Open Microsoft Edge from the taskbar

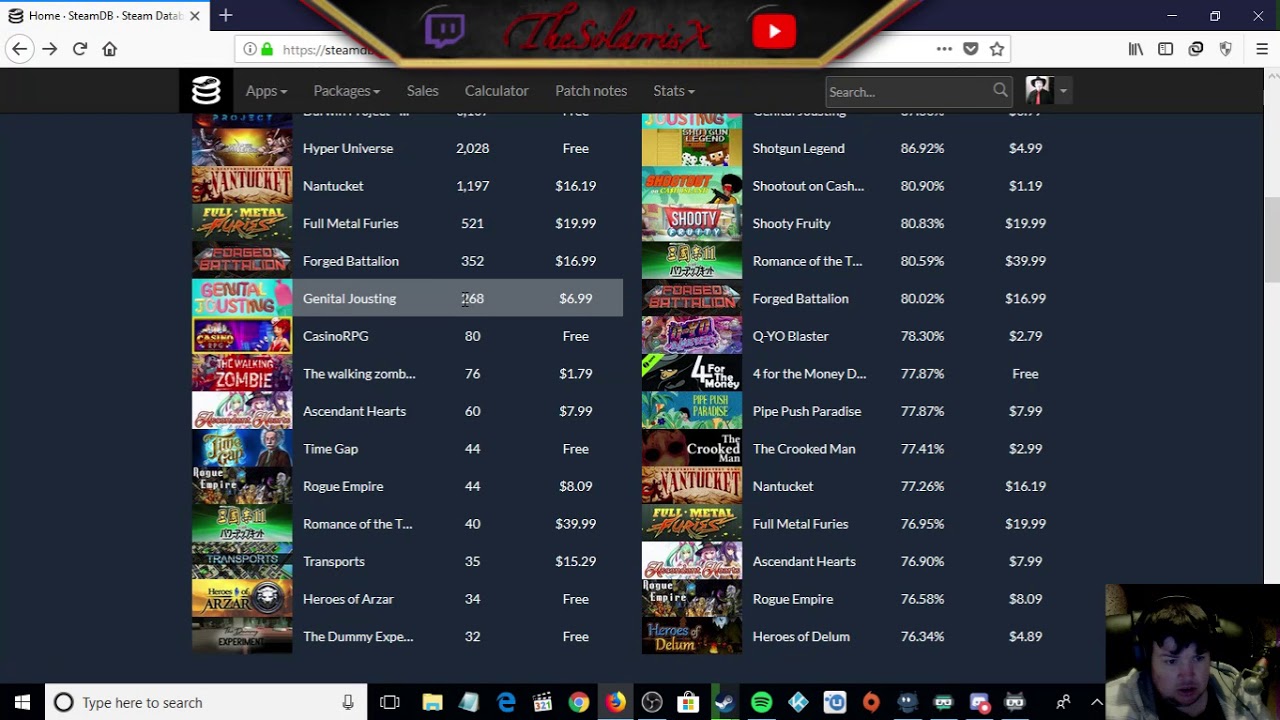click(506, 702)
